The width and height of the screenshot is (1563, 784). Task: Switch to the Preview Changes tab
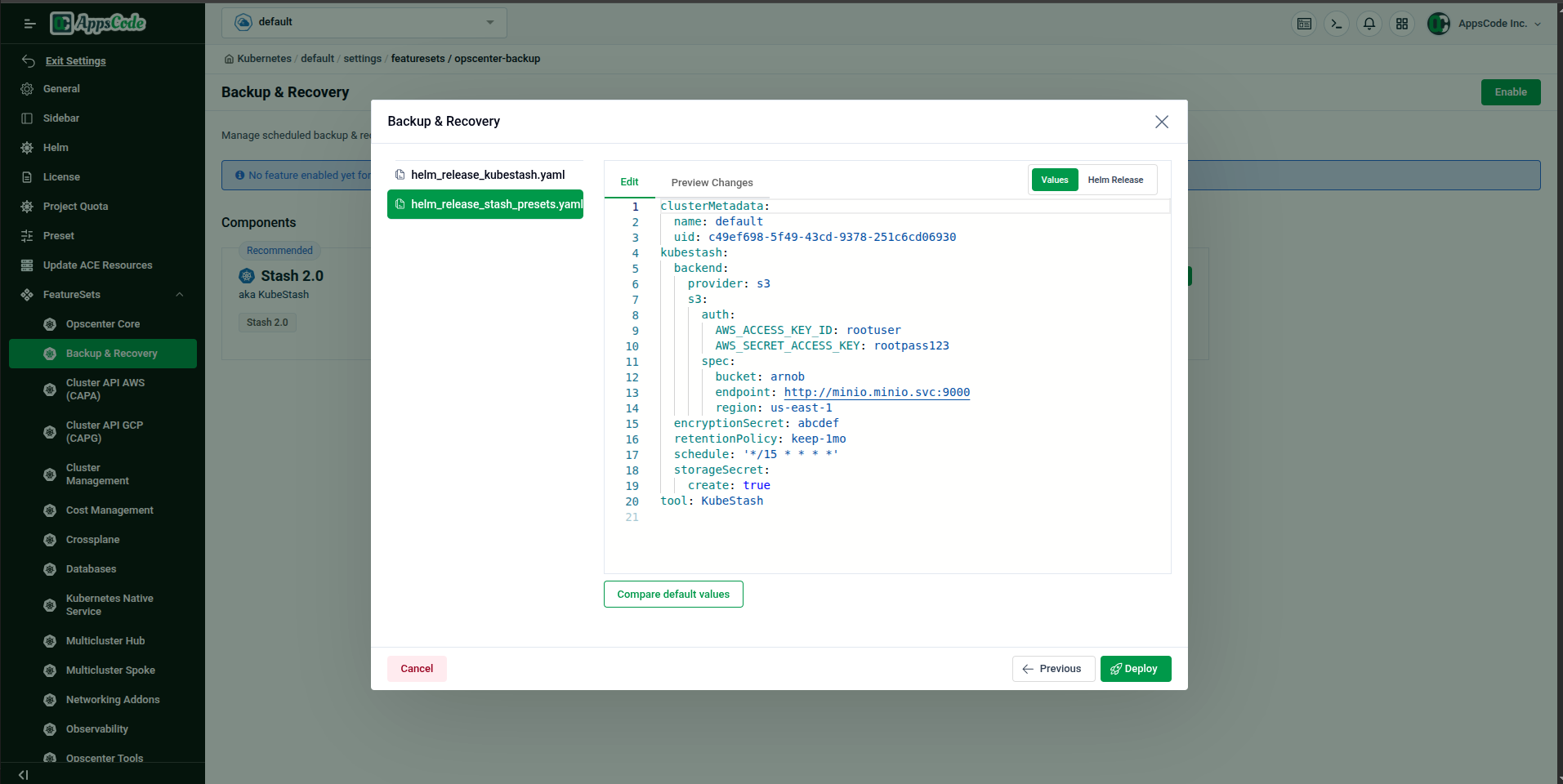point(712,182)
